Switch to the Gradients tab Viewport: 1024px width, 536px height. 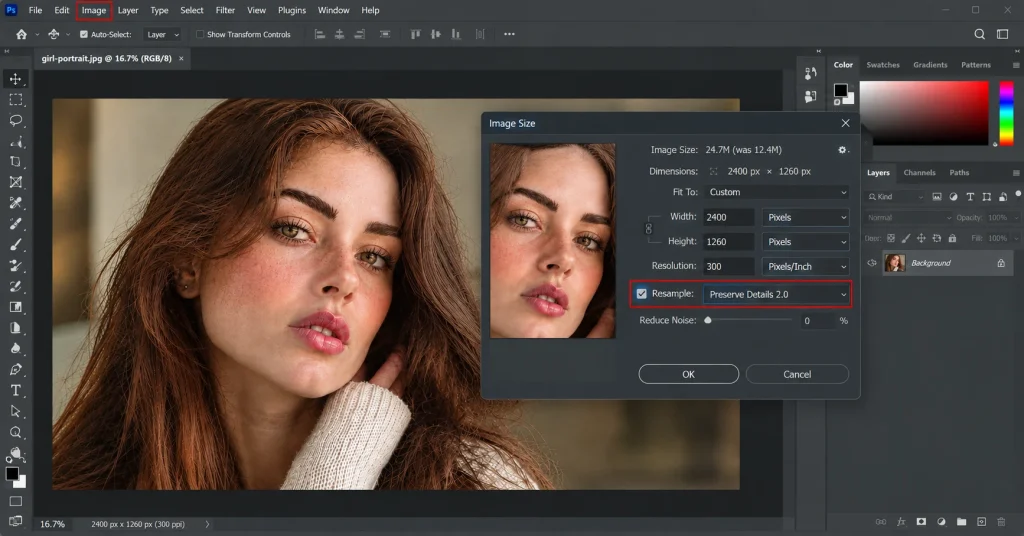930,65
